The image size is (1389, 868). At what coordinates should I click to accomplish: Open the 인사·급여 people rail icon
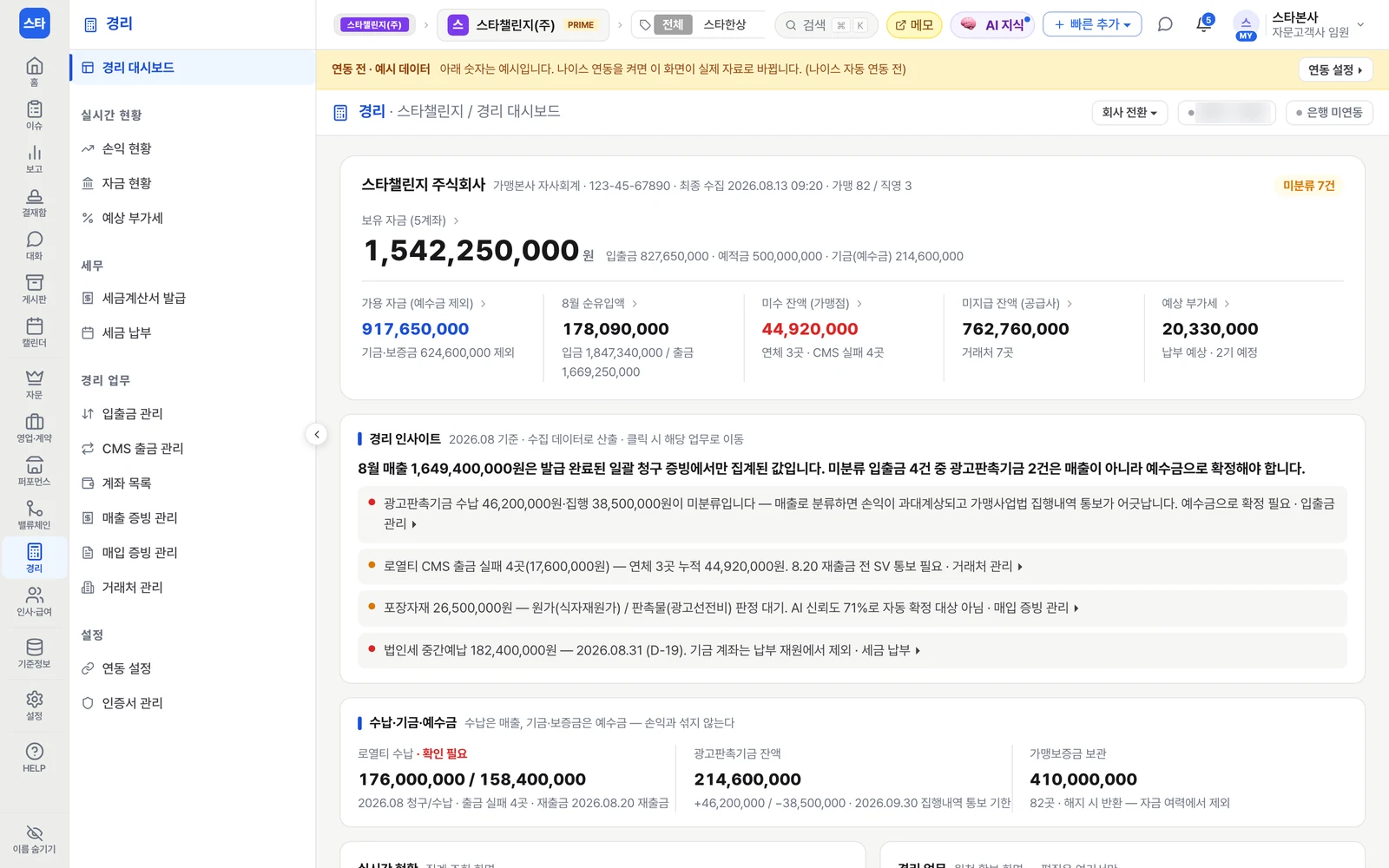click(34, 601)
